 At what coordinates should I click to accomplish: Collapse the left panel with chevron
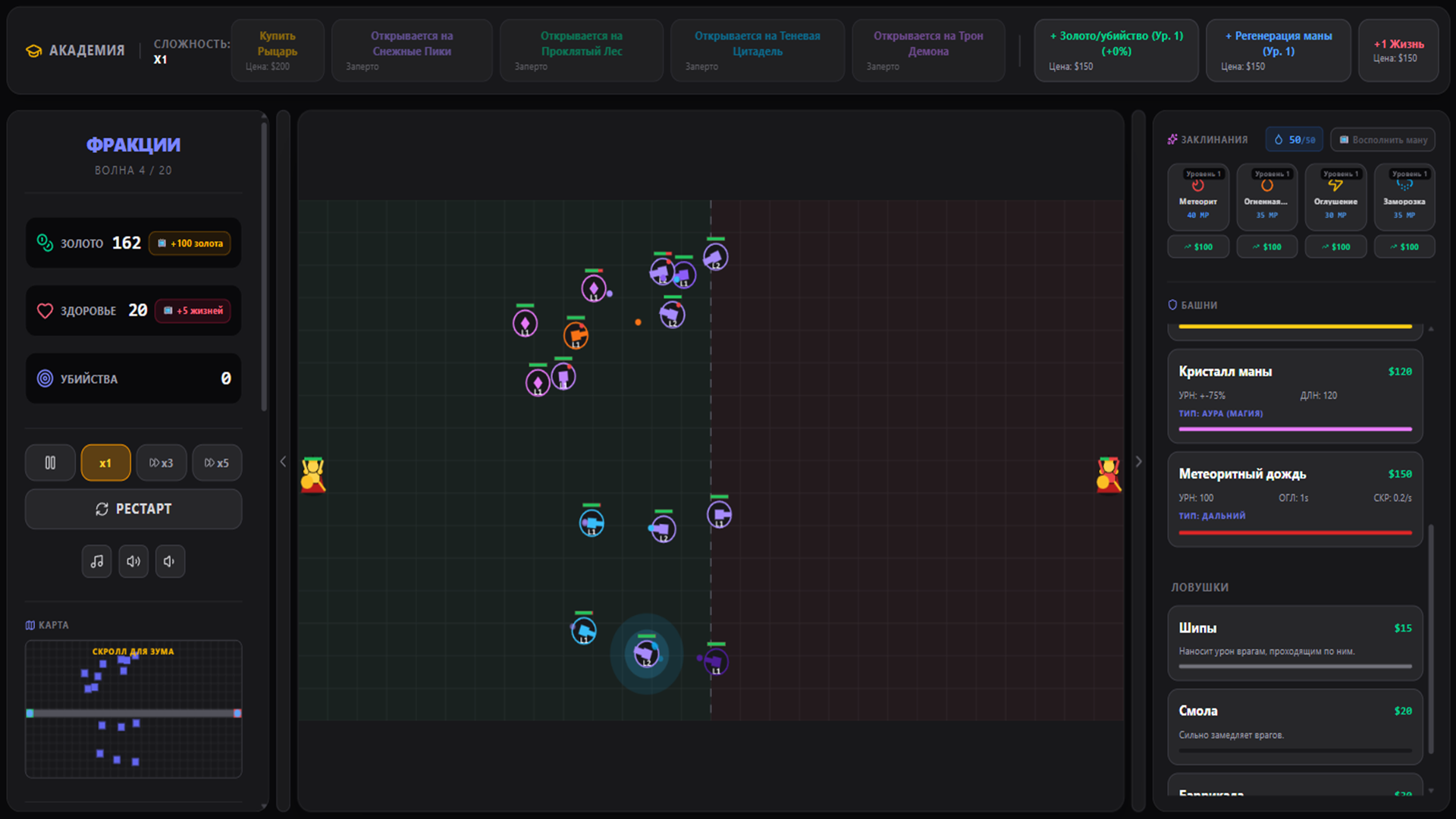click(283, 461)
